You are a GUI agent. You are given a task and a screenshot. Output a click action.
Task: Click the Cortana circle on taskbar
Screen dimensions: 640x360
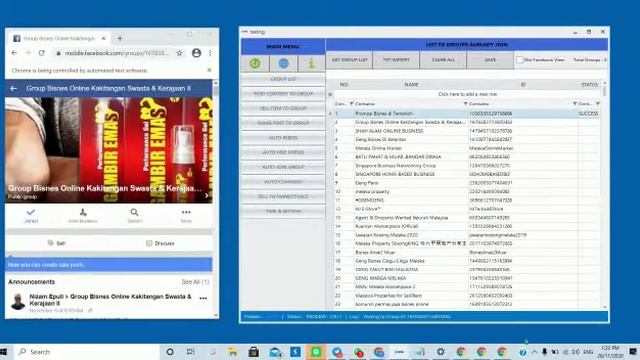tap(170, 352)
